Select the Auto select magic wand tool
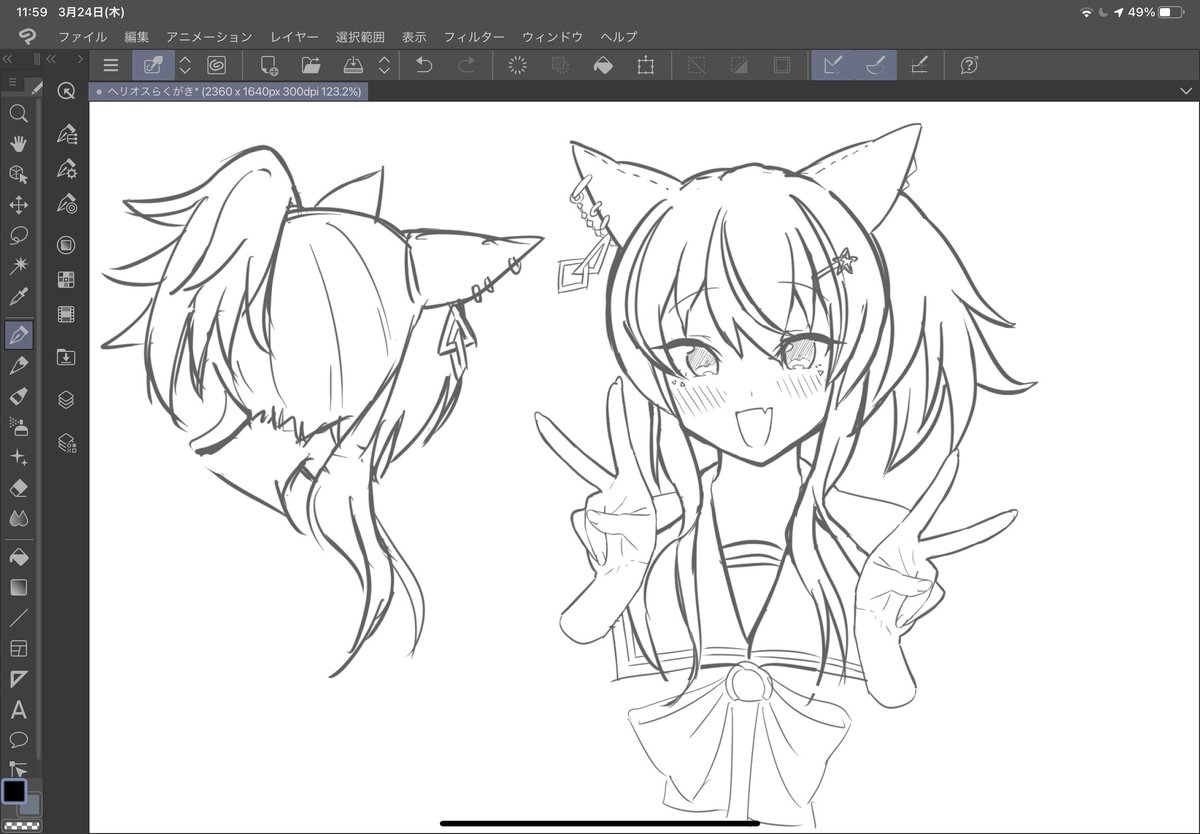 [x=18, y=266]
